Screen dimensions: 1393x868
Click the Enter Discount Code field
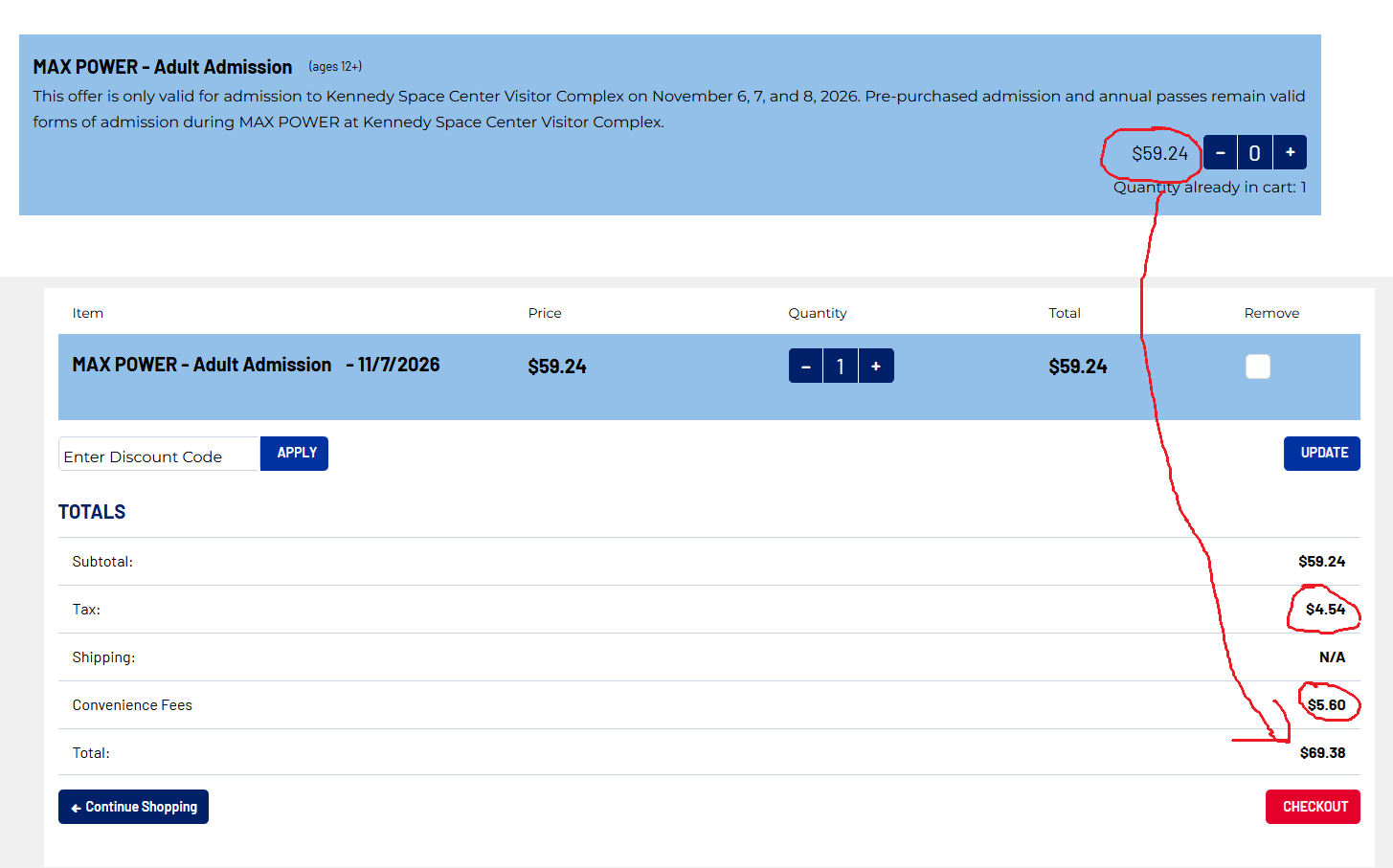pyautogui.click(x=159, y=454)
